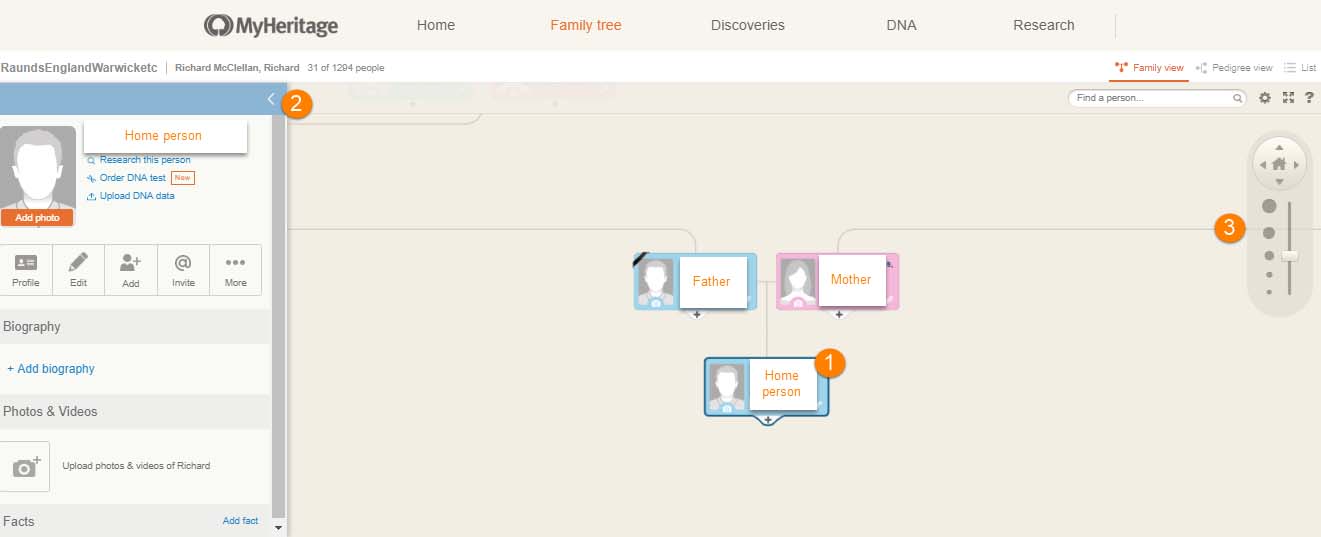This screenshot has height=537, width=1321.
Task: Click the home icon in navigation pad
Action: 1279,164
